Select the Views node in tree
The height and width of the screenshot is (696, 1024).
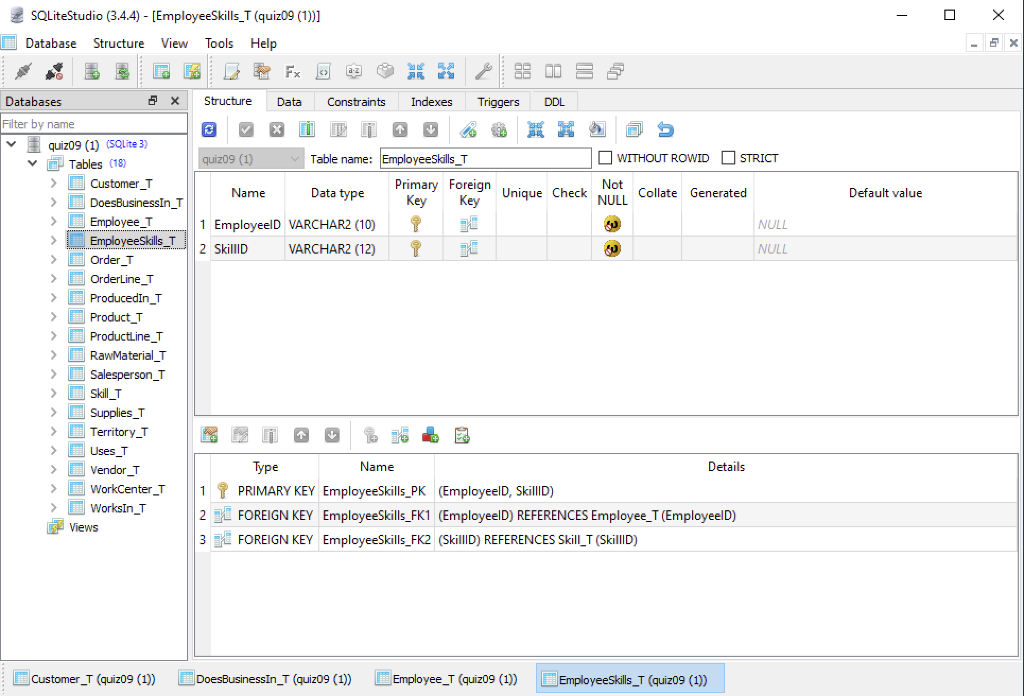pyautogui.click(x=84, y=527)
